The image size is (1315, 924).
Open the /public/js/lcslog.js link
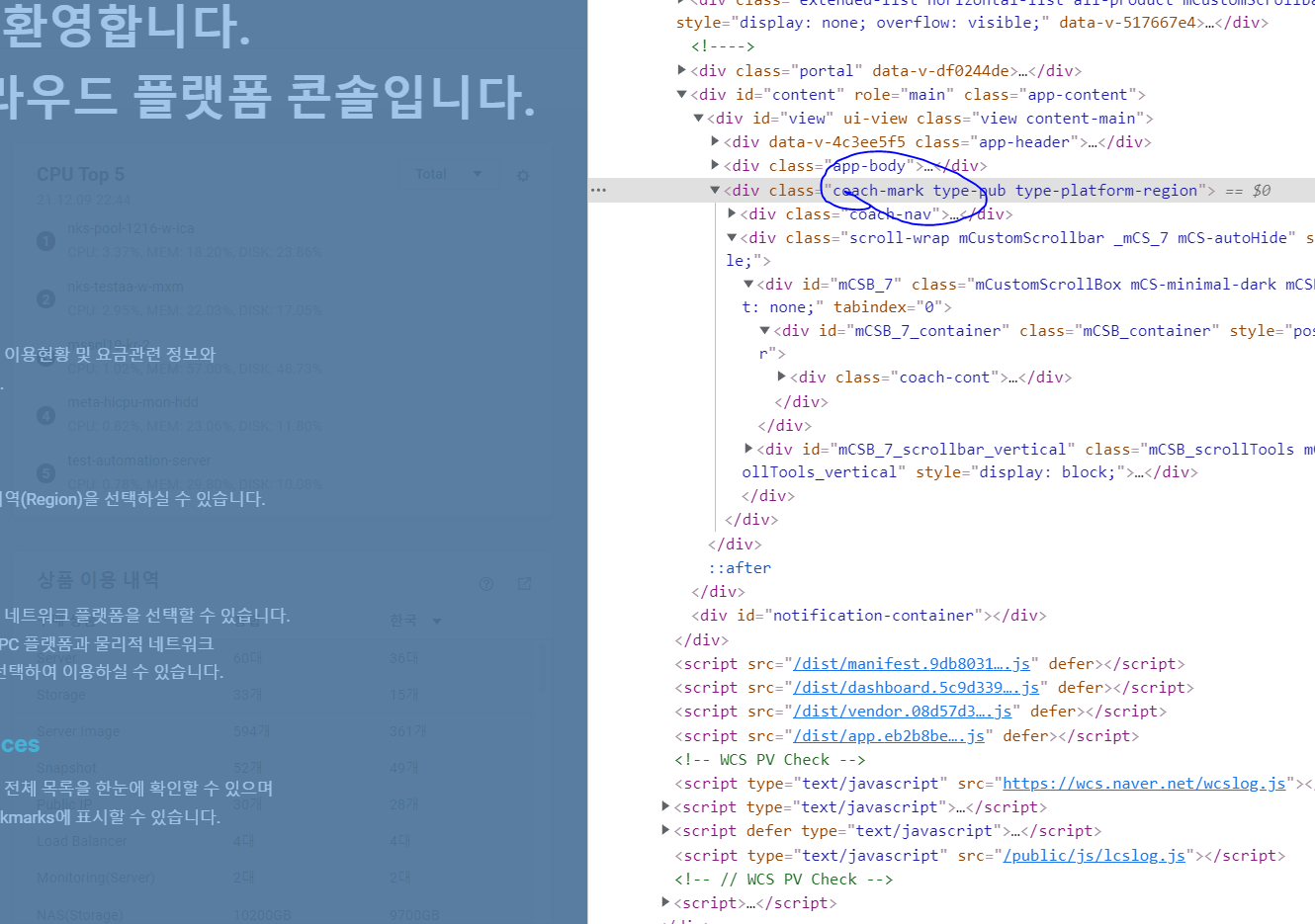point(1095,855)
